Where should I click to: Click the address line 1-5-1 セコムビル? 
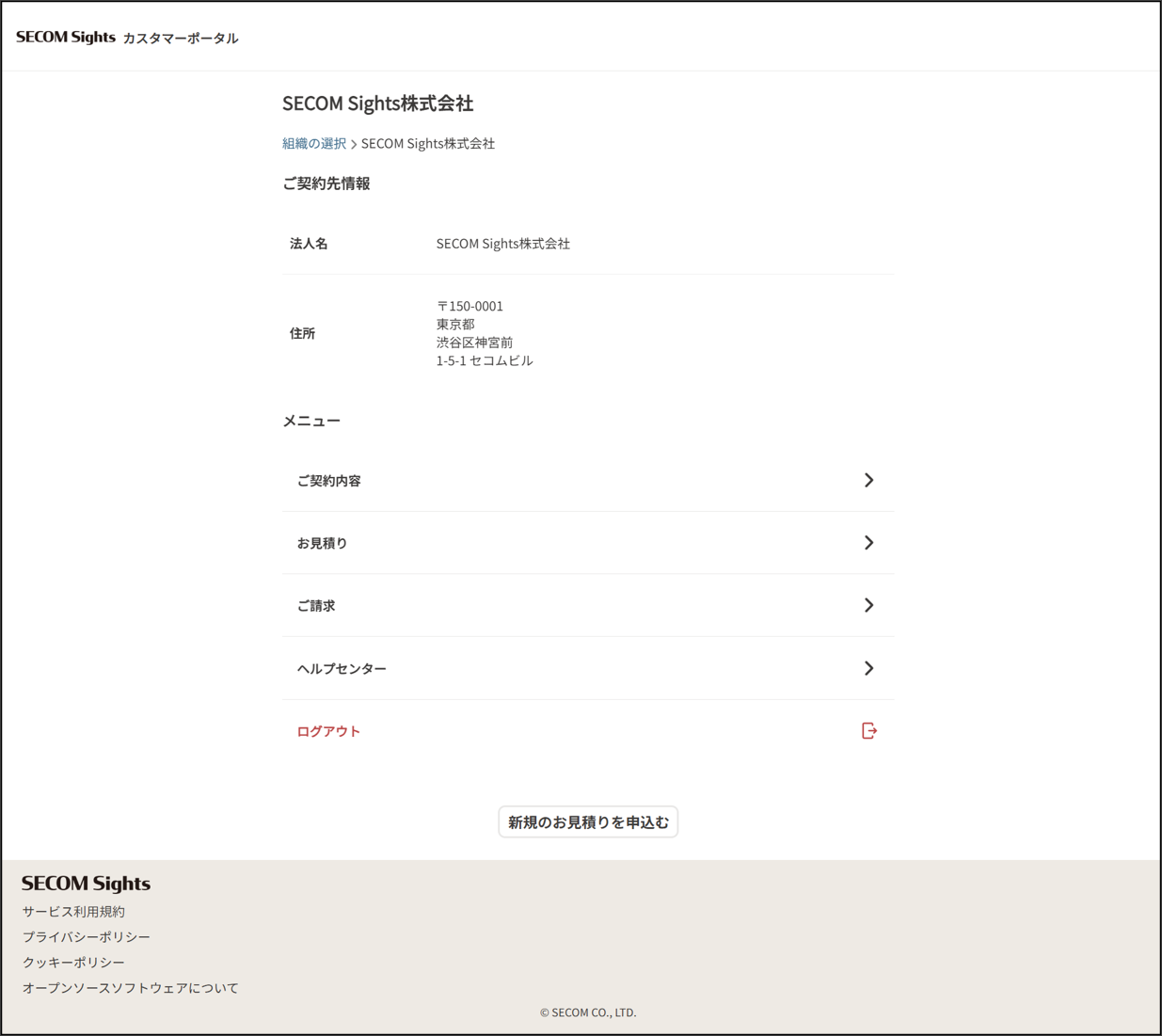[485, 361]
